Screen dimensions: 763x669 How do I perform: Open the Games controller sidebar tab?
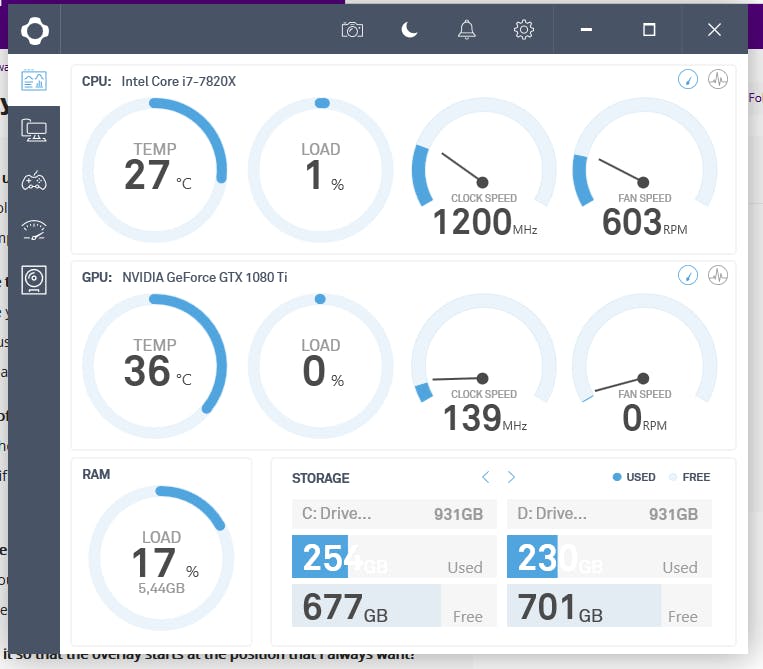34,181
